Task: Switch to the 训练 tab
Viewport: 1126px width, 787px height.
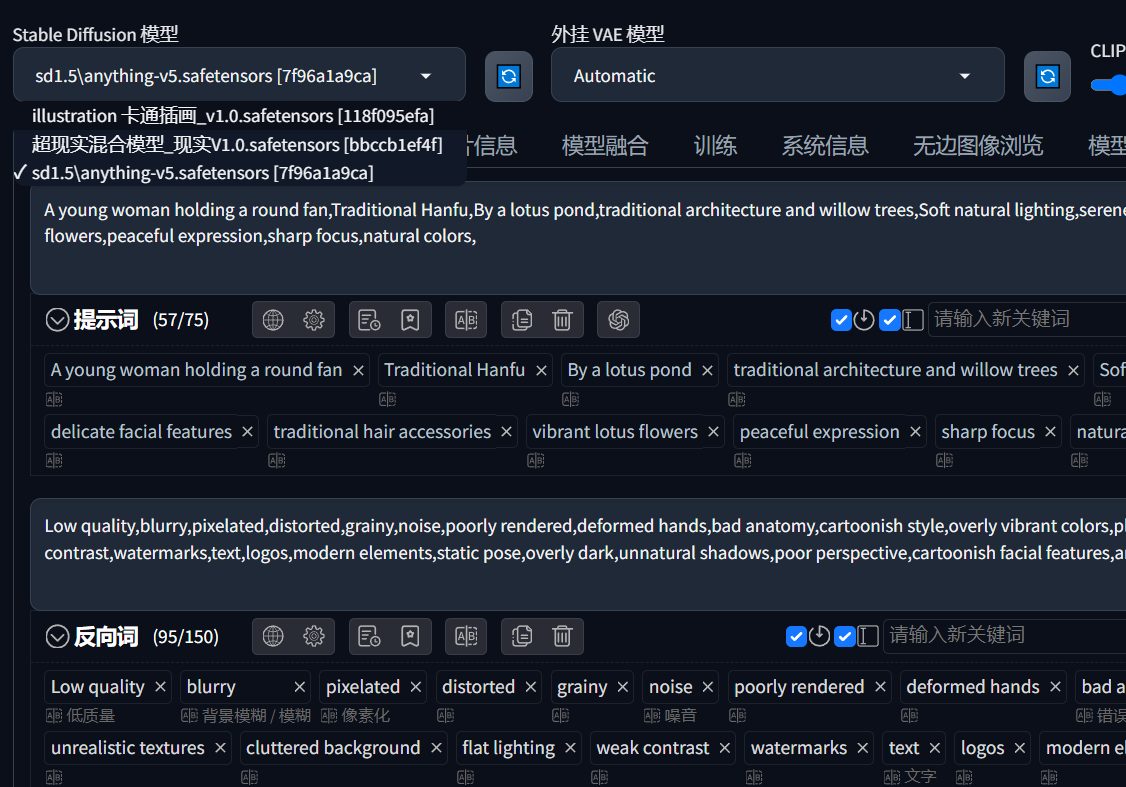Action: point(715,146)
